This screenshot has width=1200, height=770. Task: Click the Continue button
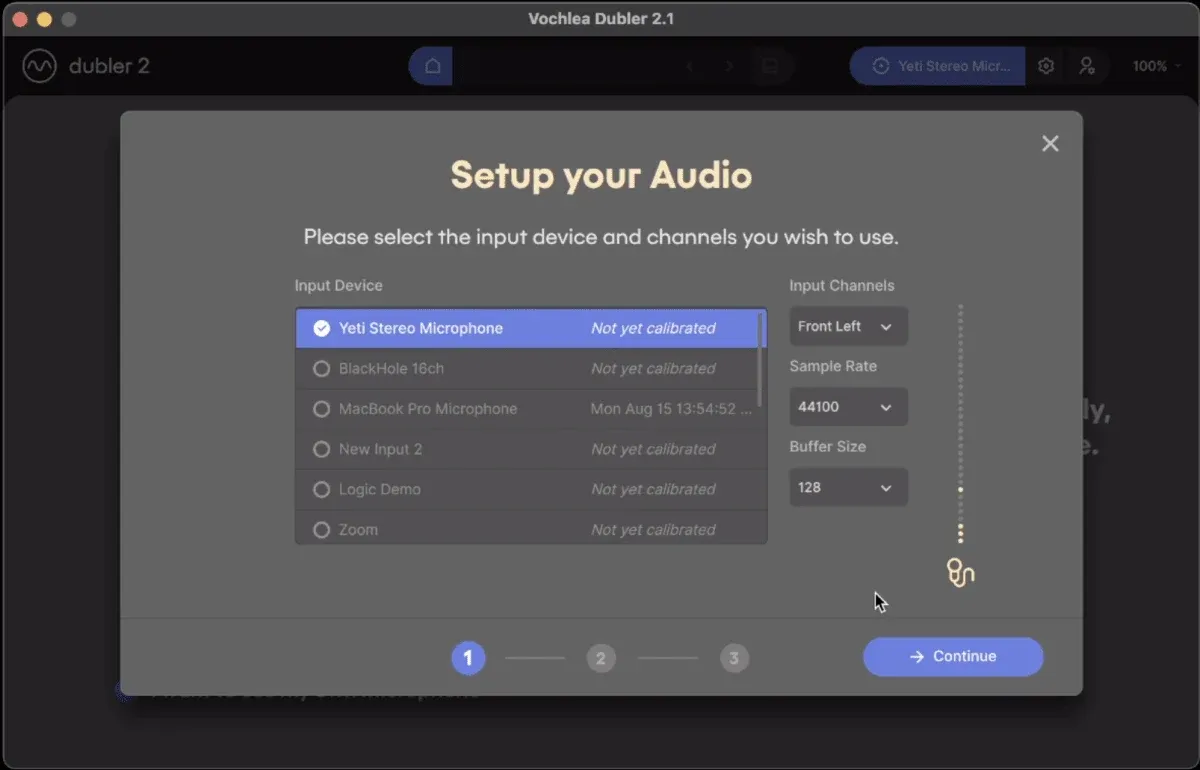[953, 656]
